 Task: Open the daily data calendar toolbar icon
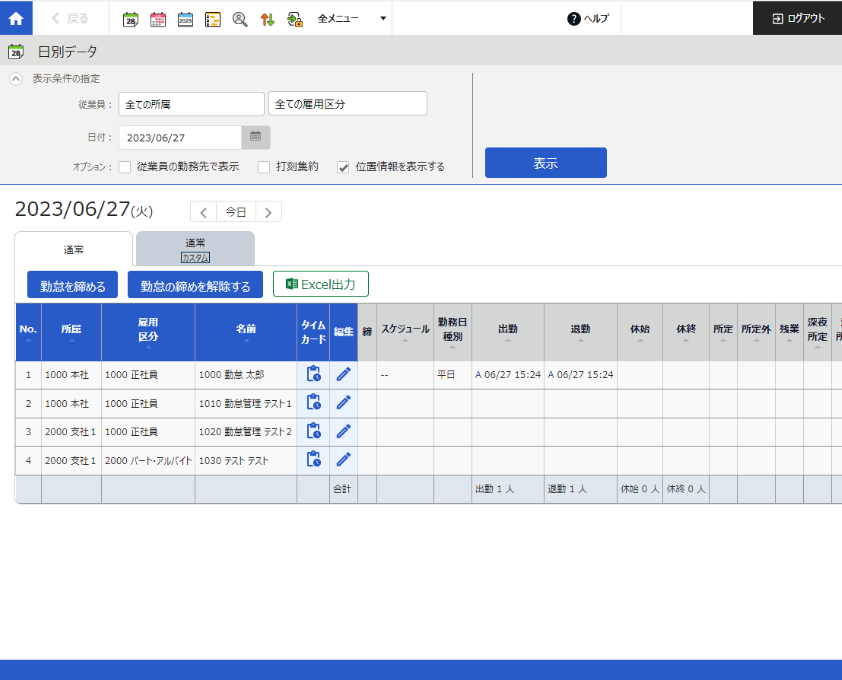(130, 20)
